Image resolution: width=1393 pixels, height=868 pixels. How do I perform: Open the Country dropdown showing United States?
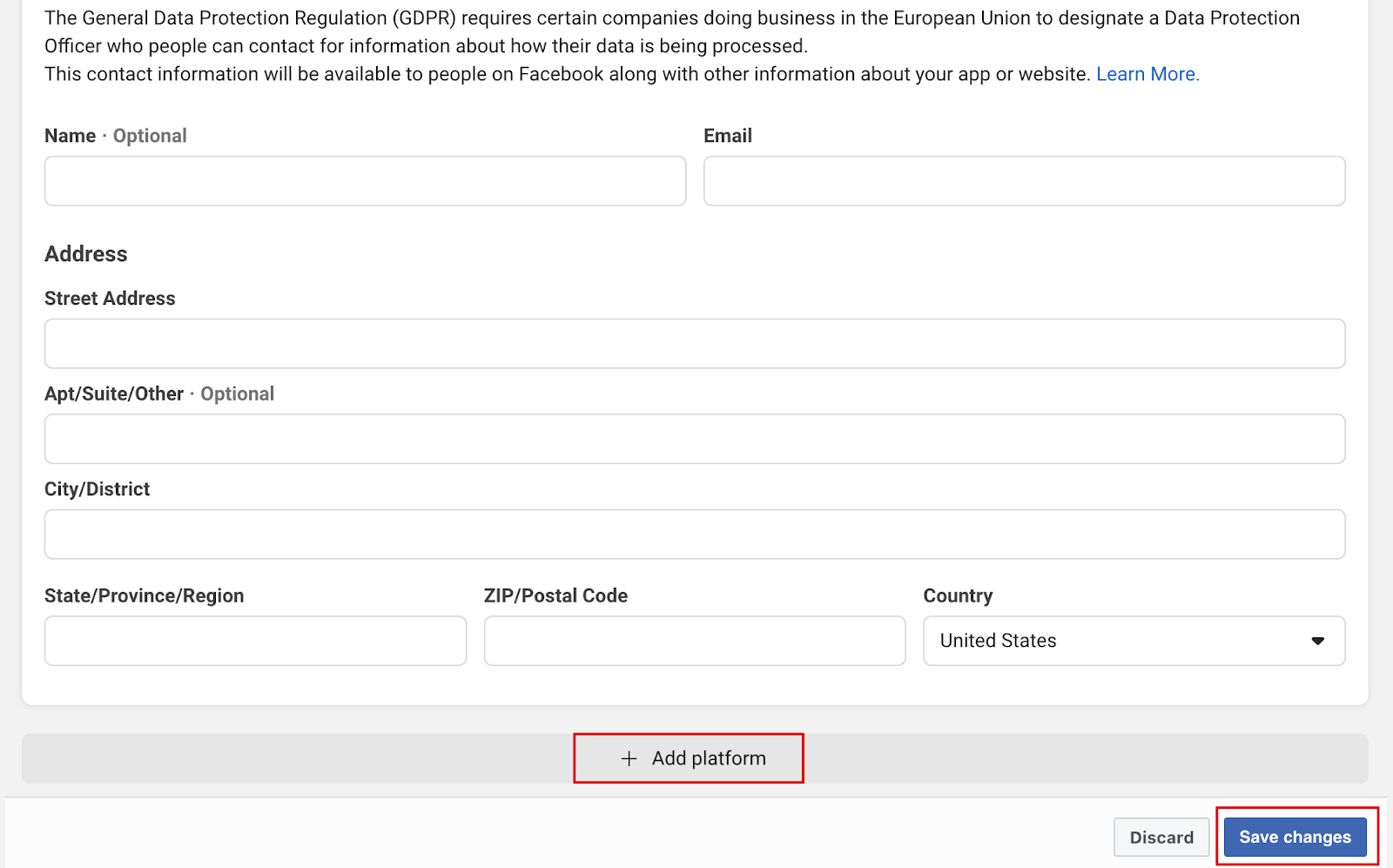(x=1134, y=641)
